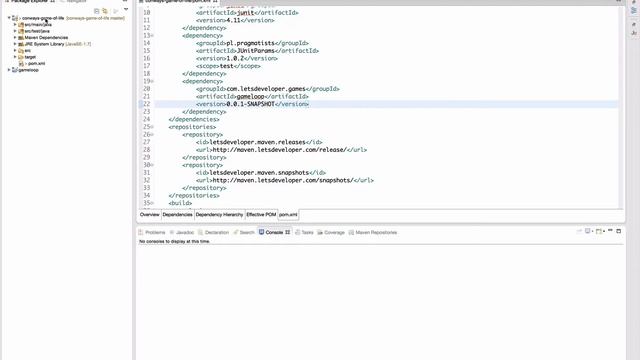Image resolution: width=640 pixels, height=360 pixels.
Task: Click pl.pragmatists groupId text
Action: coord(251,43)
